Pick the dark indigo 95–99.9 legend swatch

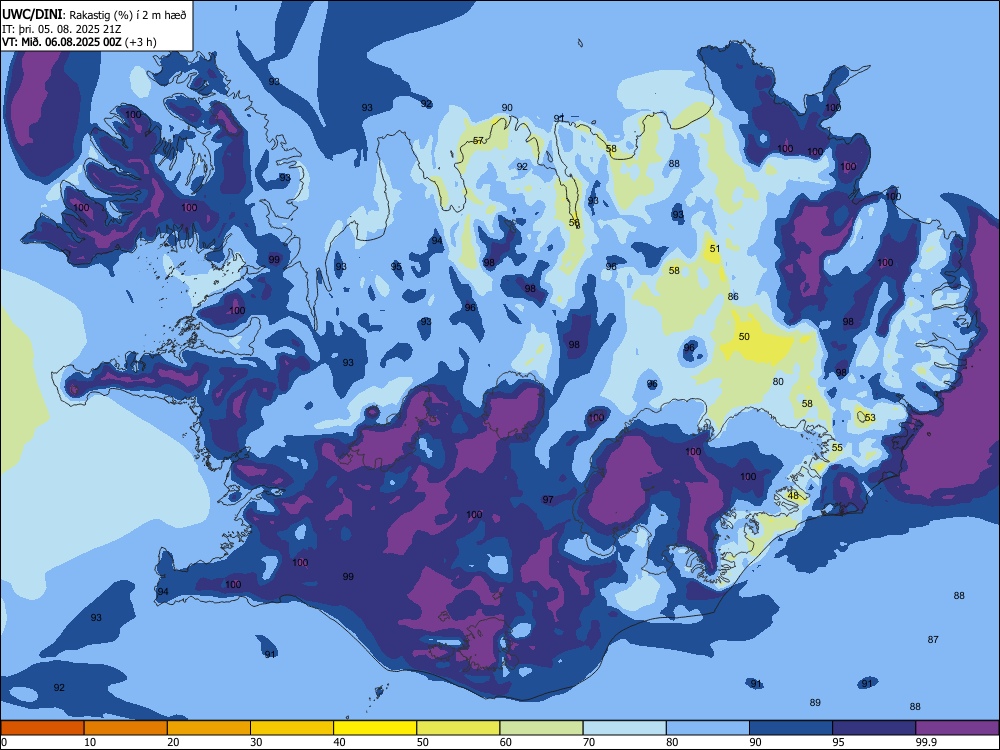point(874,728)
